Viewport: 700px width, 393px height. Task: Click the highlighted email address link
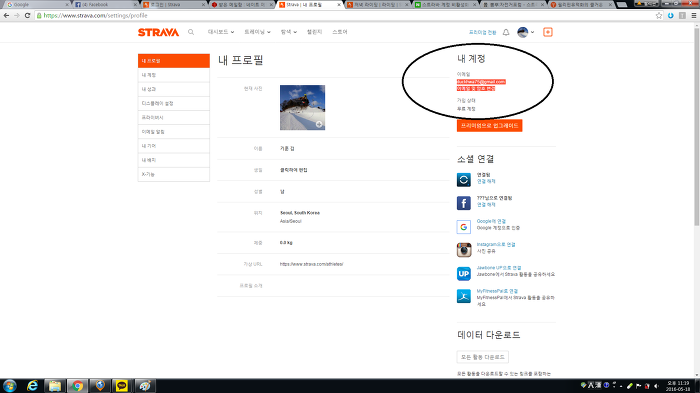[x=481, y=82]
